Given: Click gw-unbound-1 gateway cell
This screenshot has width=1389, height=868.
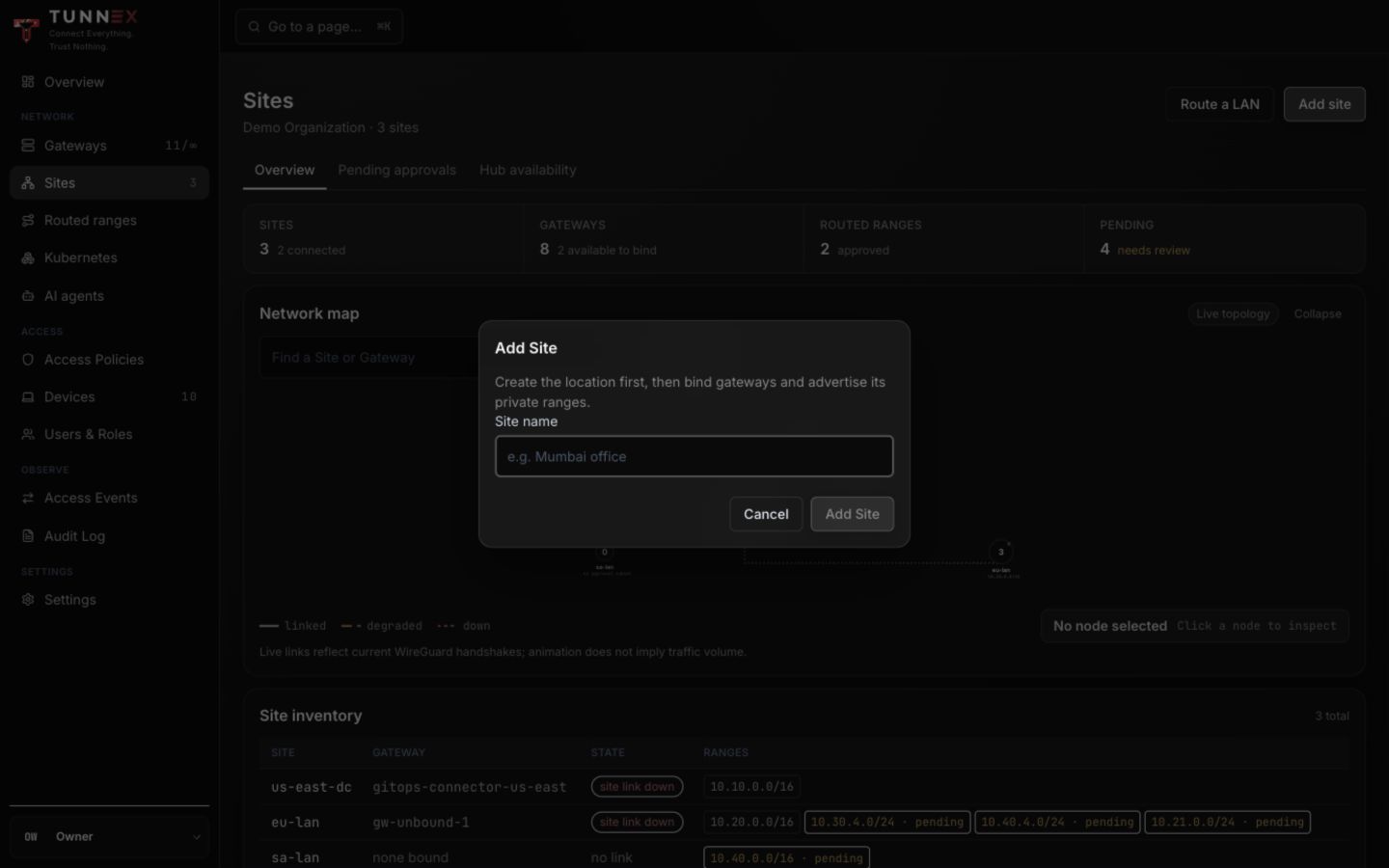Looking at the screenshot, I should (421, 823).
